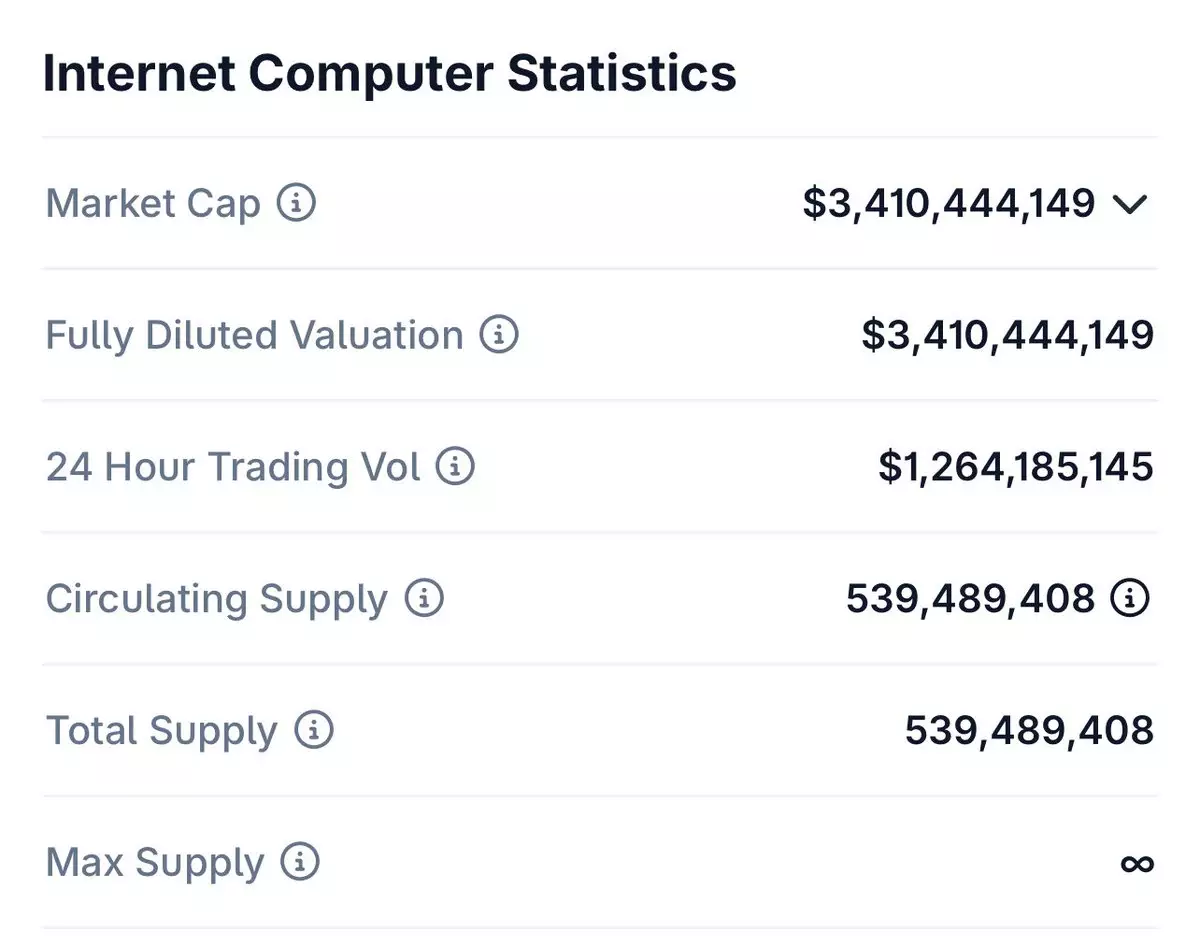This screenshot has width=1200, height=946.
Task: Click the Market Cap value $3,410,444,149
Action: tap(948, 203)
